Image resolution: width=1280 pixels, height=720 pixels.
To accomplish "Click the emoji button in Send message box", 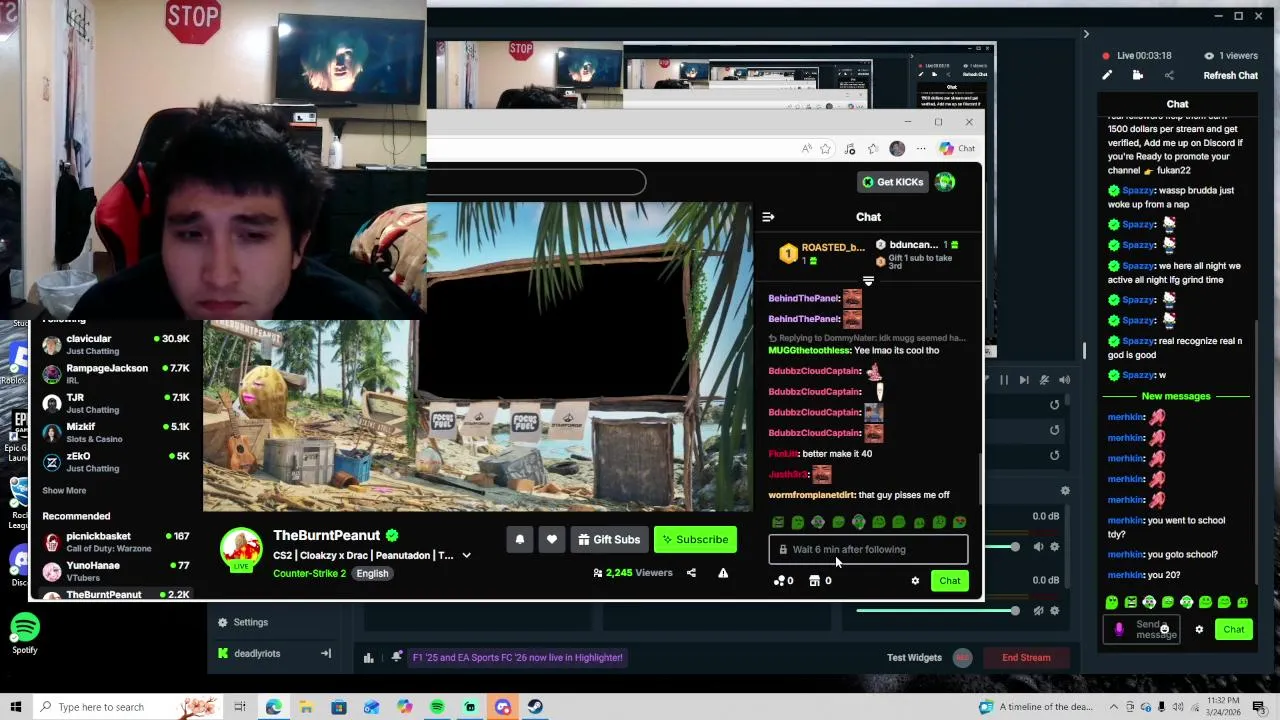I will coord(1164,629).
